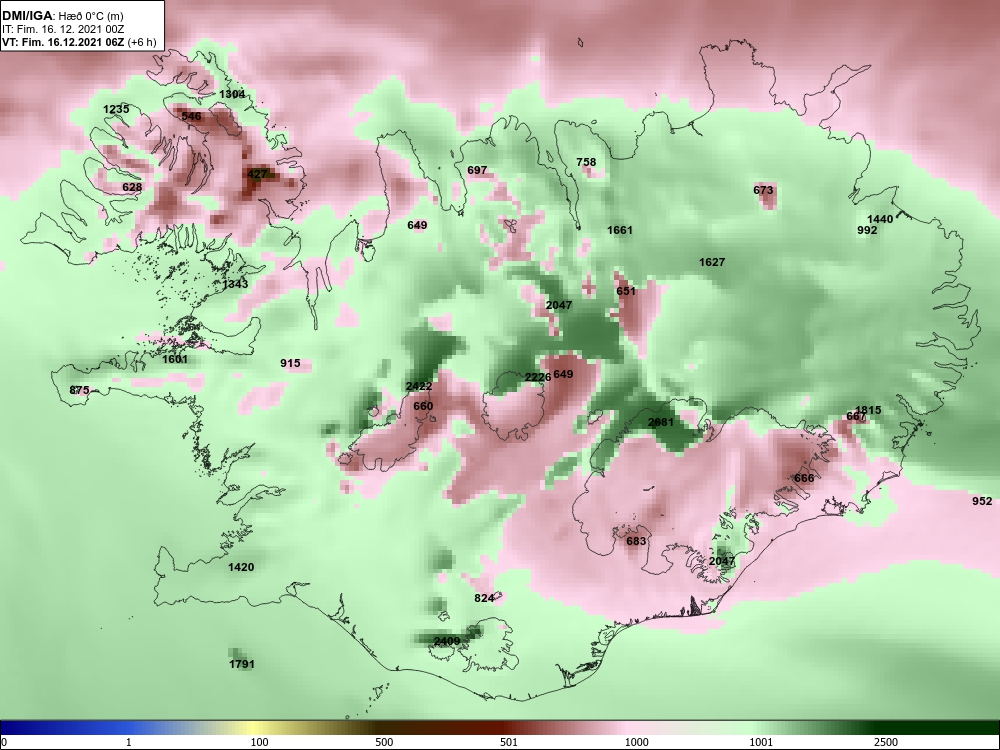Select the 1815 map value

tap(868, 410)
